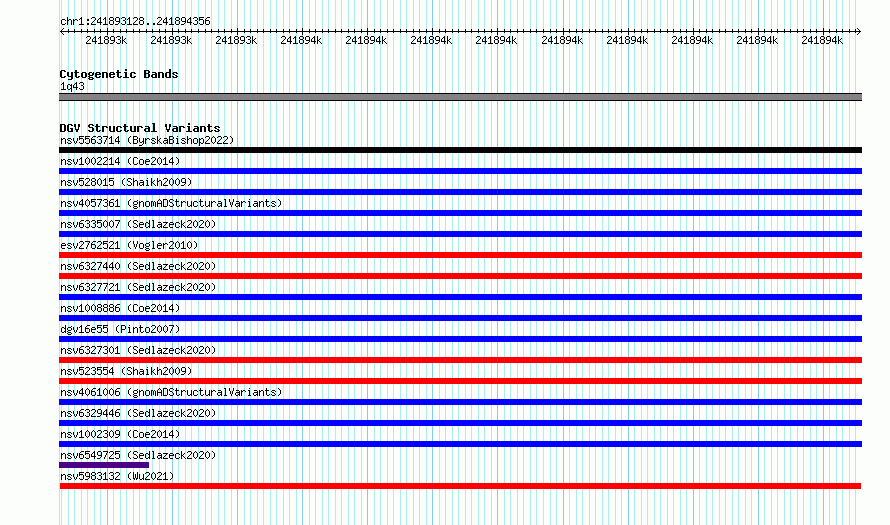Open the nsv6327301 (Sedlazeck2020) label

pyautogui.click(x=138, y=350)
